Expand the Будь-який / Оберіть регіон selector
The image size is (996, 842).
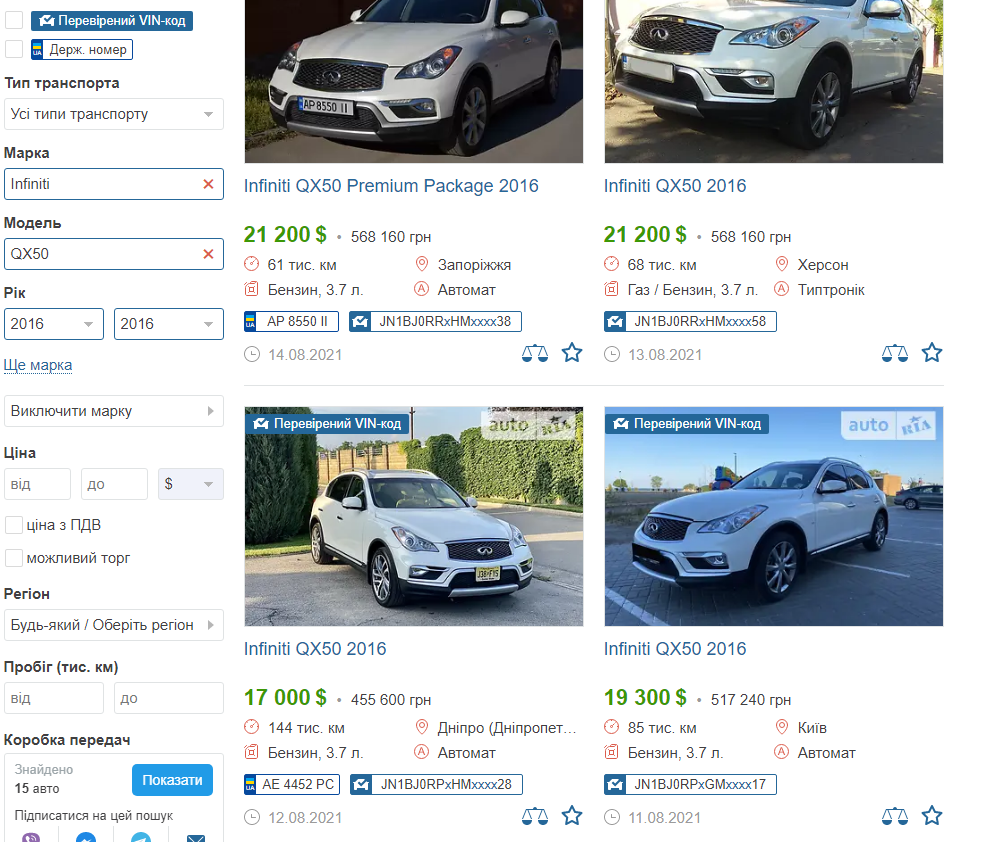113,625
